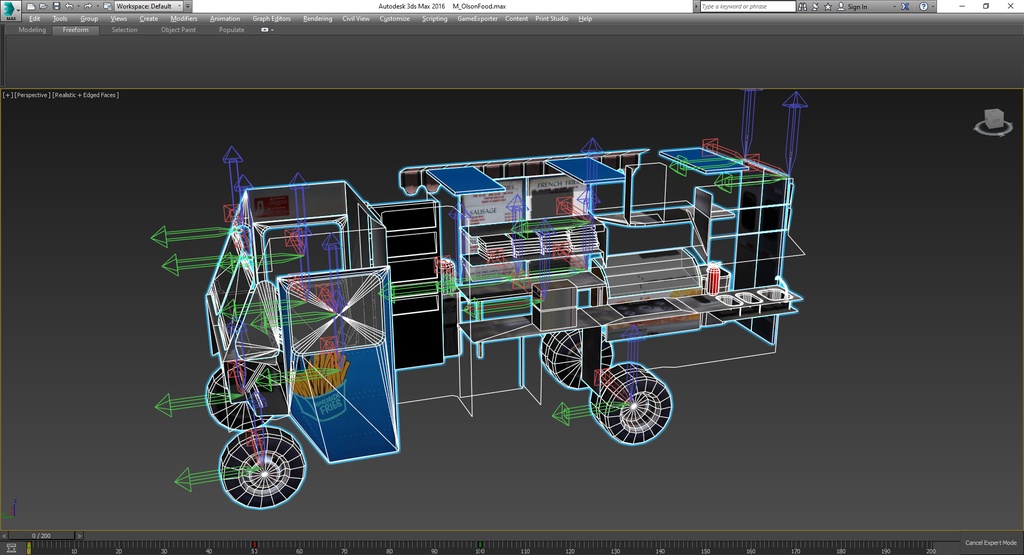Switch to the Object Paint ribbon tab
Screen dimensions: 1024x555
pos(178,30)
